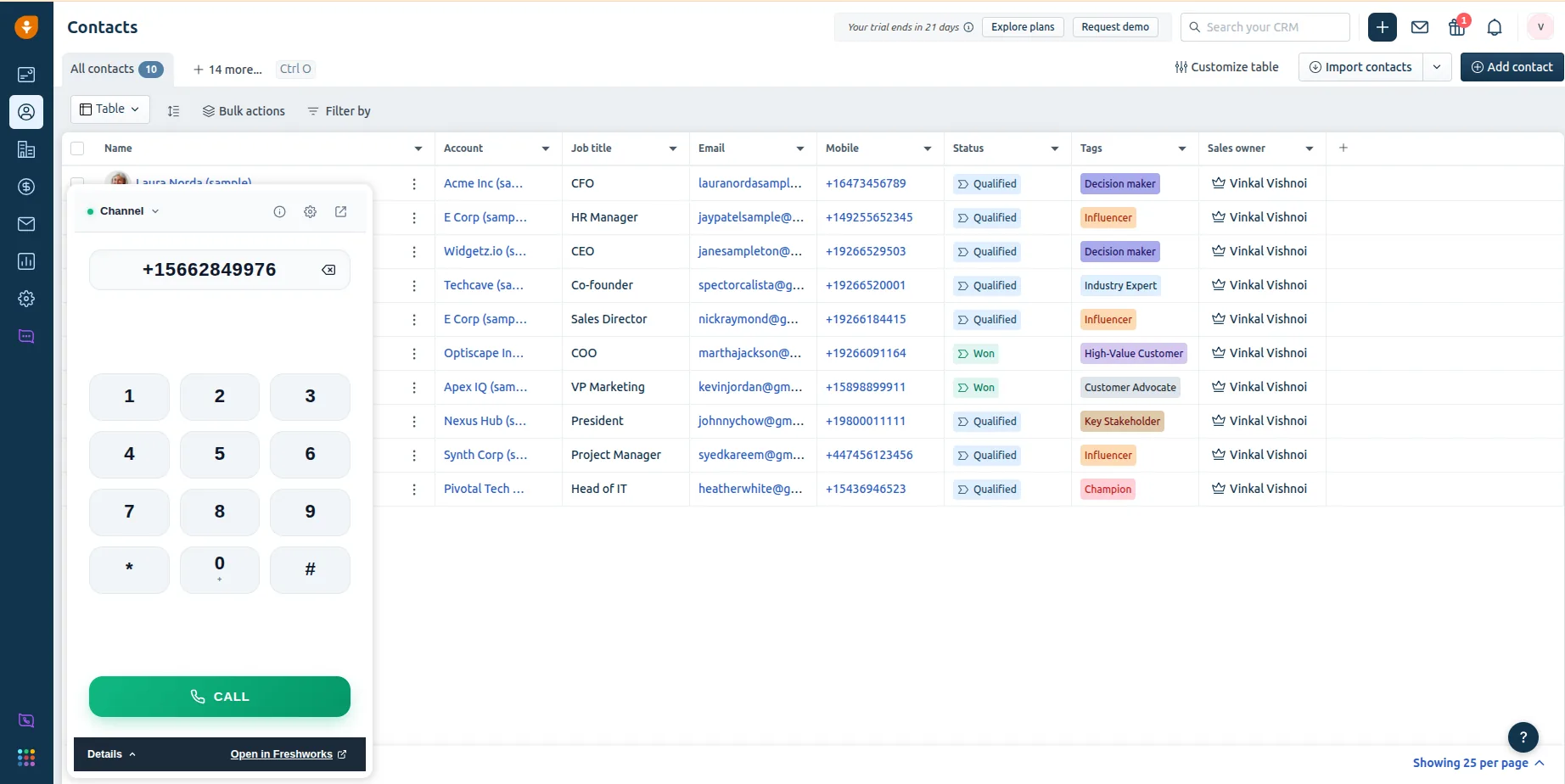Switch to the All contacts tab
This screenshot has height=784, width=1565.
[117, 69]
